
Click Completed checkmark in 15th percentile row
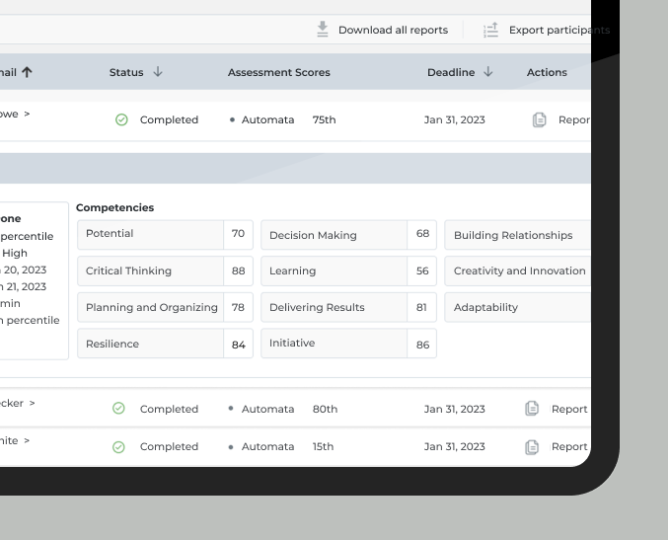[x=119, y=447]
